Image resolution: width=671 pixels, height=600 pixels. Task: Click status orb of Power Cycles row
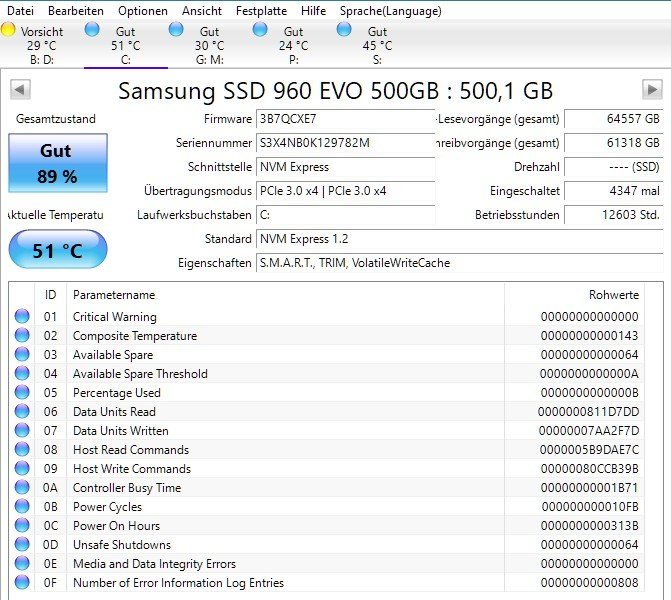coord(22,506)
